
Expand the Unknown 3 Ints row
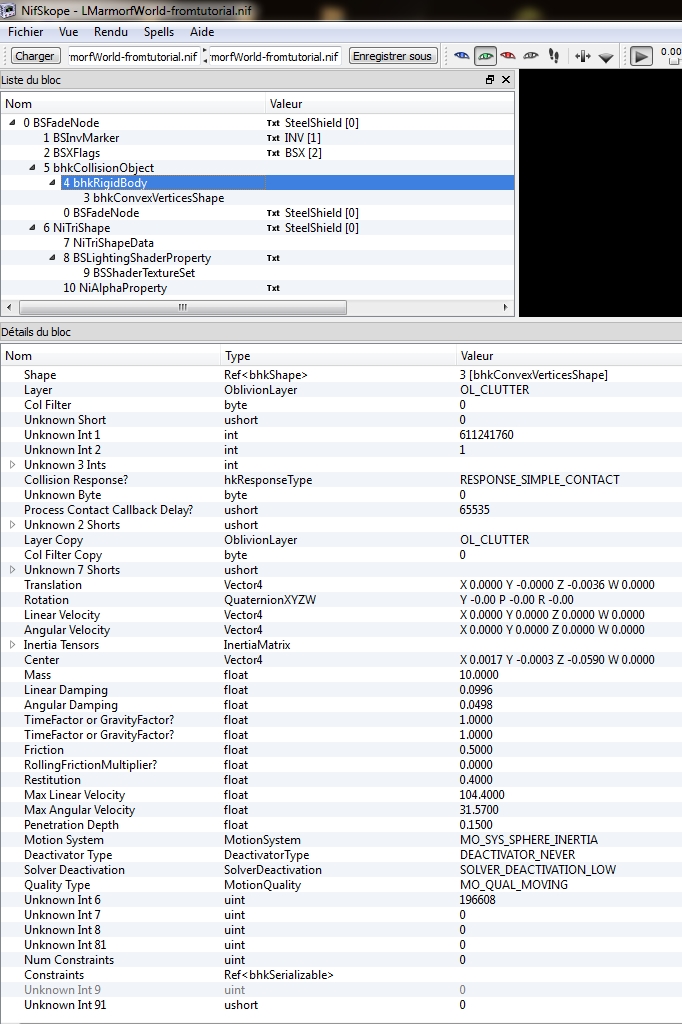(12, 465)
